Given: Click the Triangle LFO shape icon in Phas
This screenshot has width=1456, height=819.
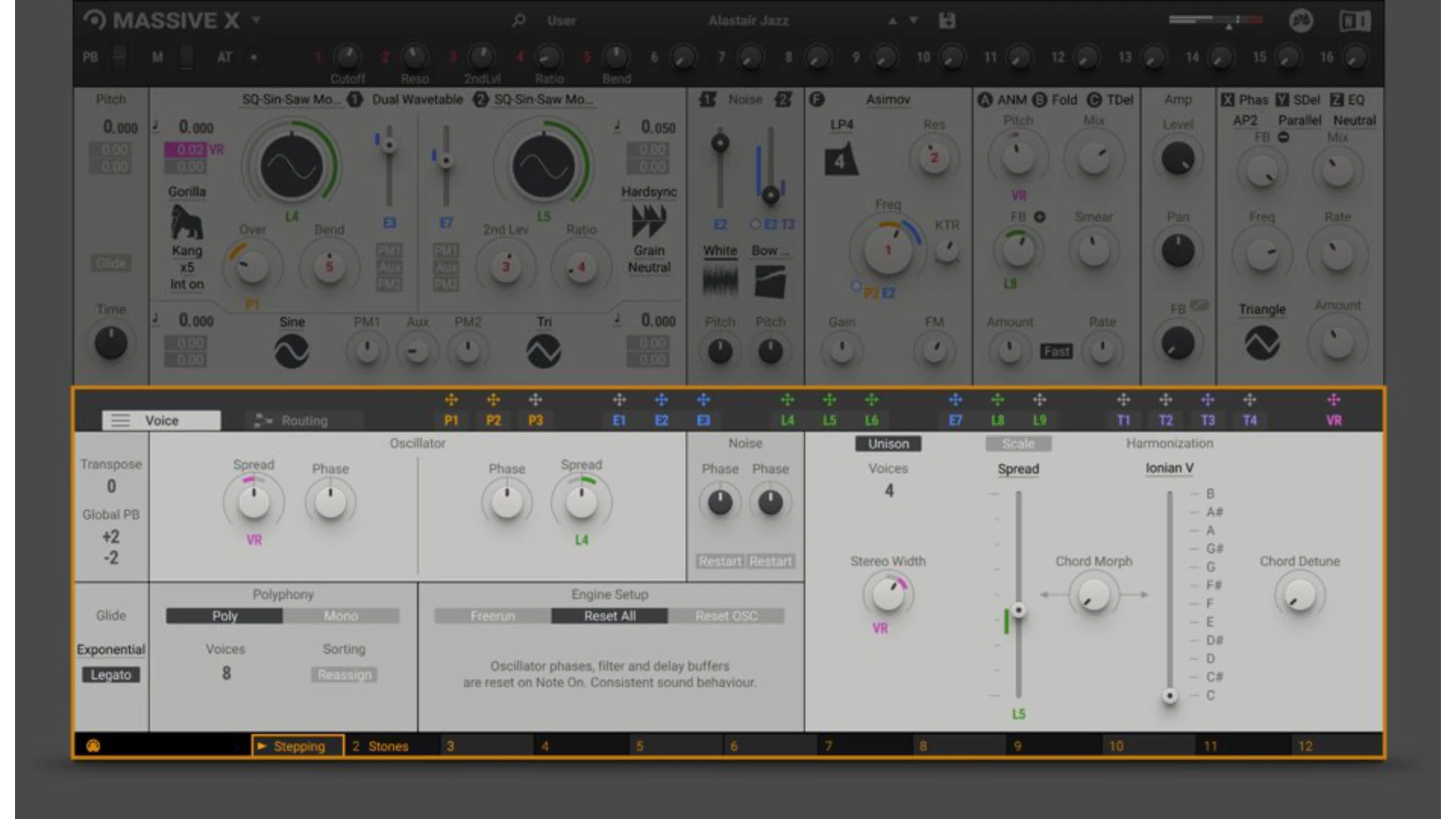Looking at the screenshot, I should click(1262, 343).
